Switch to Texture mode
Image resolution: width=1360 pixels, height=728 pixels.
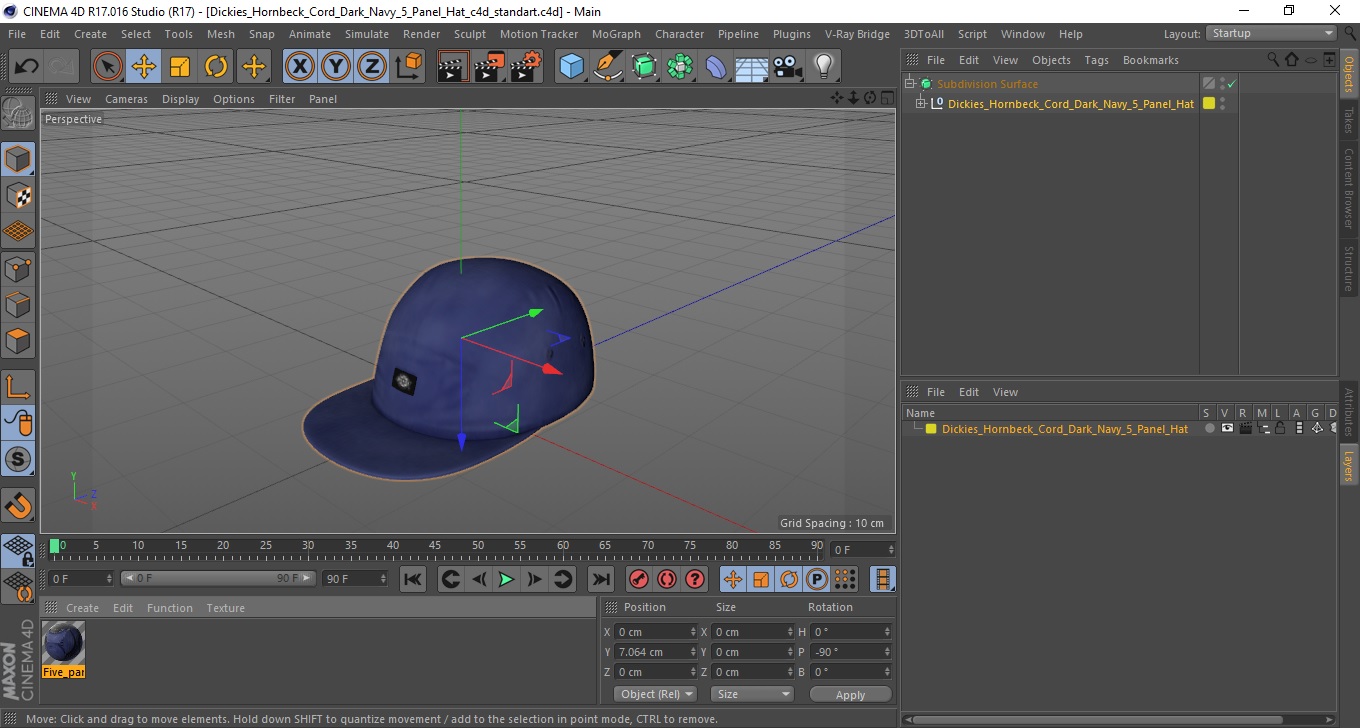18,195
